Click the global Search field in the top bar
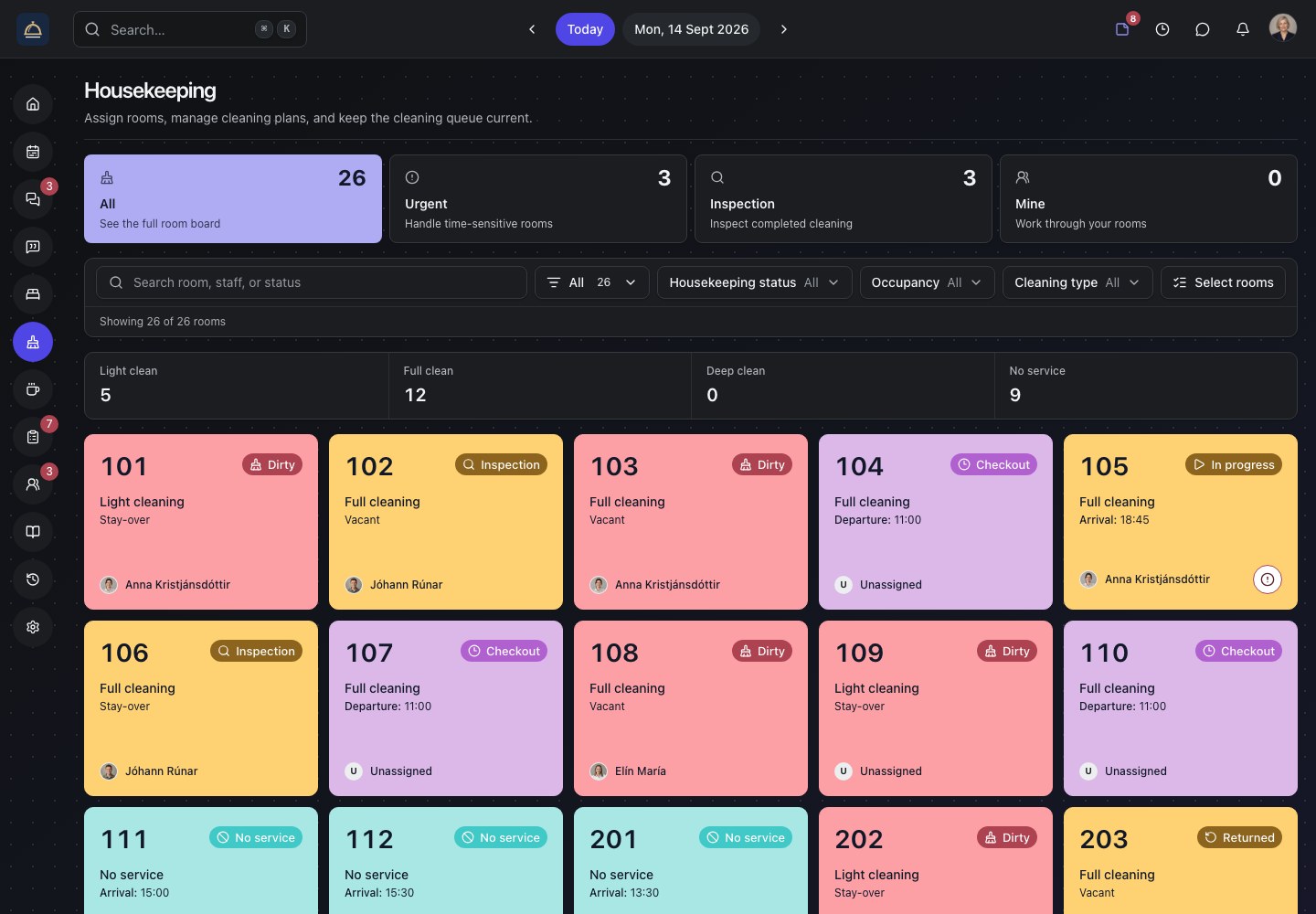 pos(190,29)
